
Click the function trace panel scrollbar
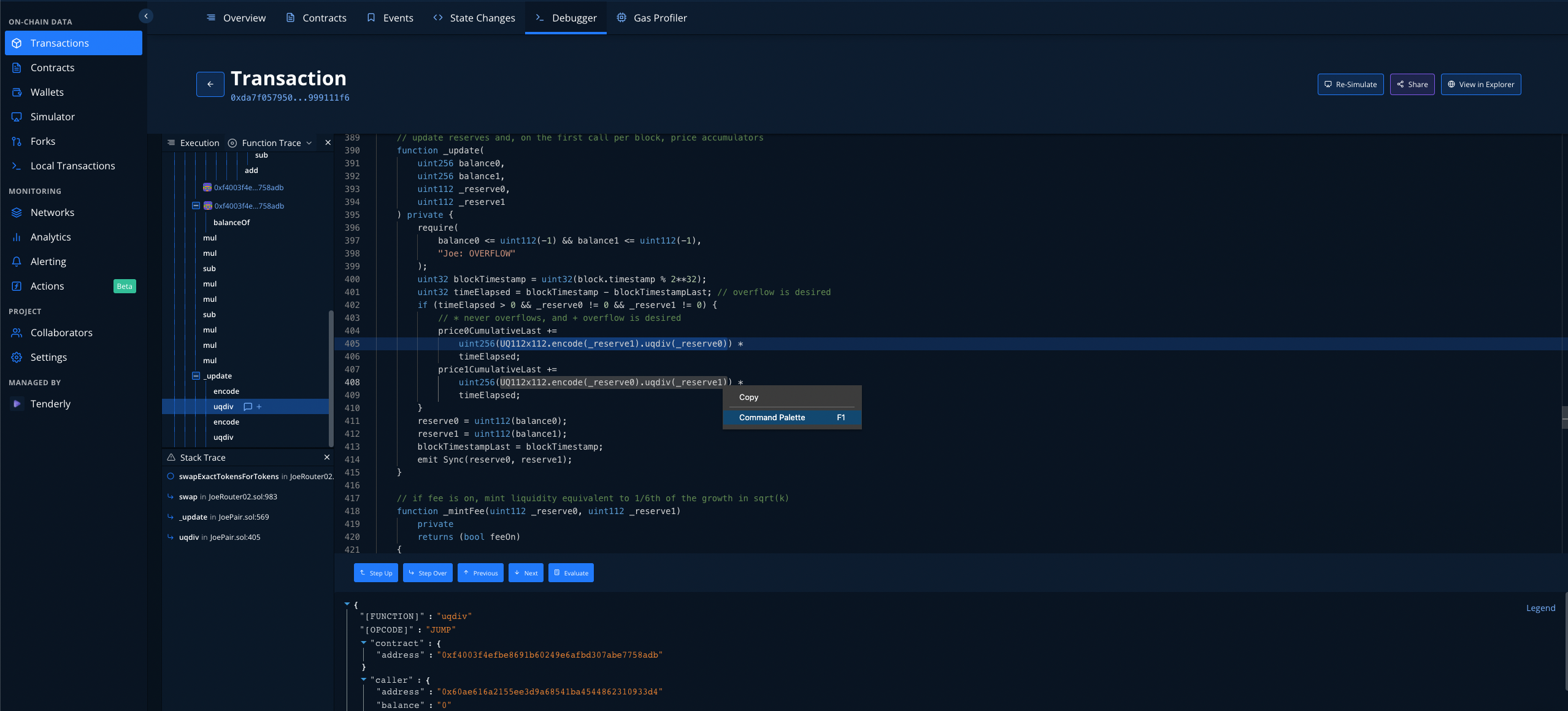[331, 379]
